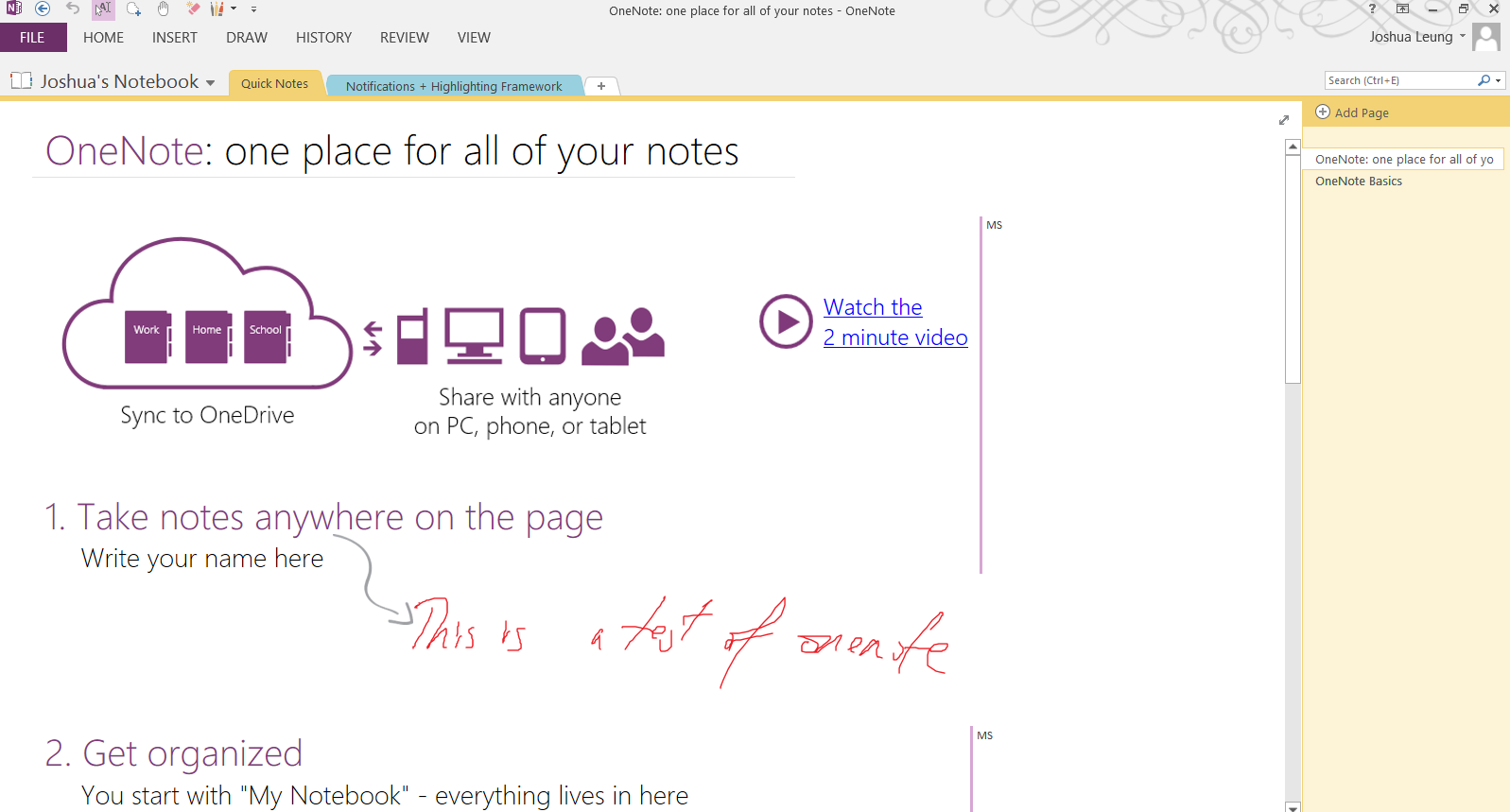Open the HISTORY ribbon tab
This screenshot has height=812, width=1510.
click(323, 38)
